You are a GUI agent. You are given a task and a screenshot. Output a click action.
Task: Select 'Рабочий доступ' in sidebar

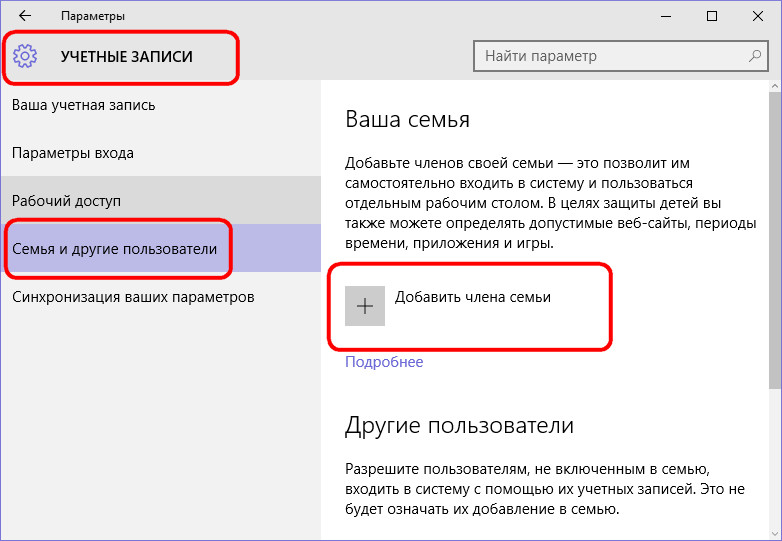point(161,200)
